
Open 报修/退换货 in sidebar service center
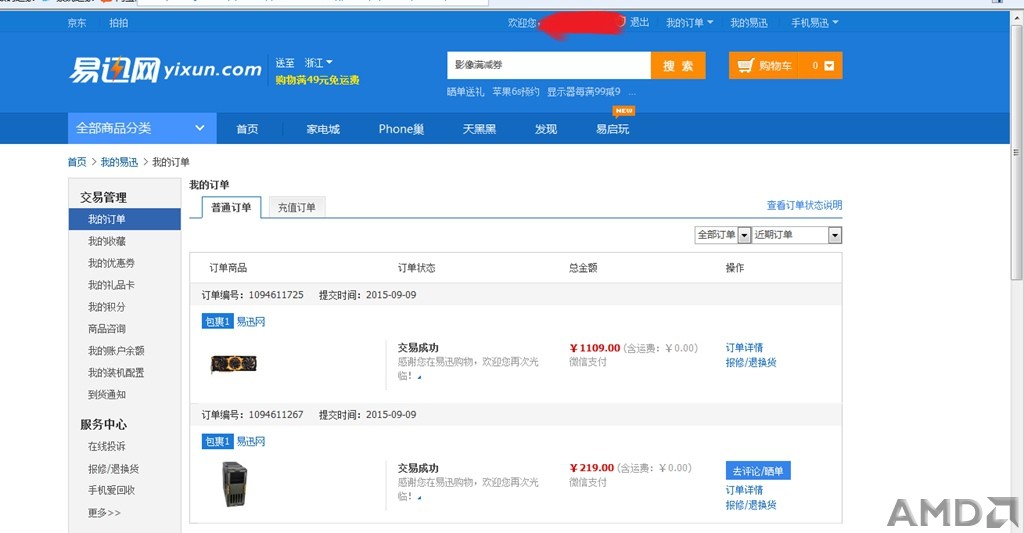114,468
